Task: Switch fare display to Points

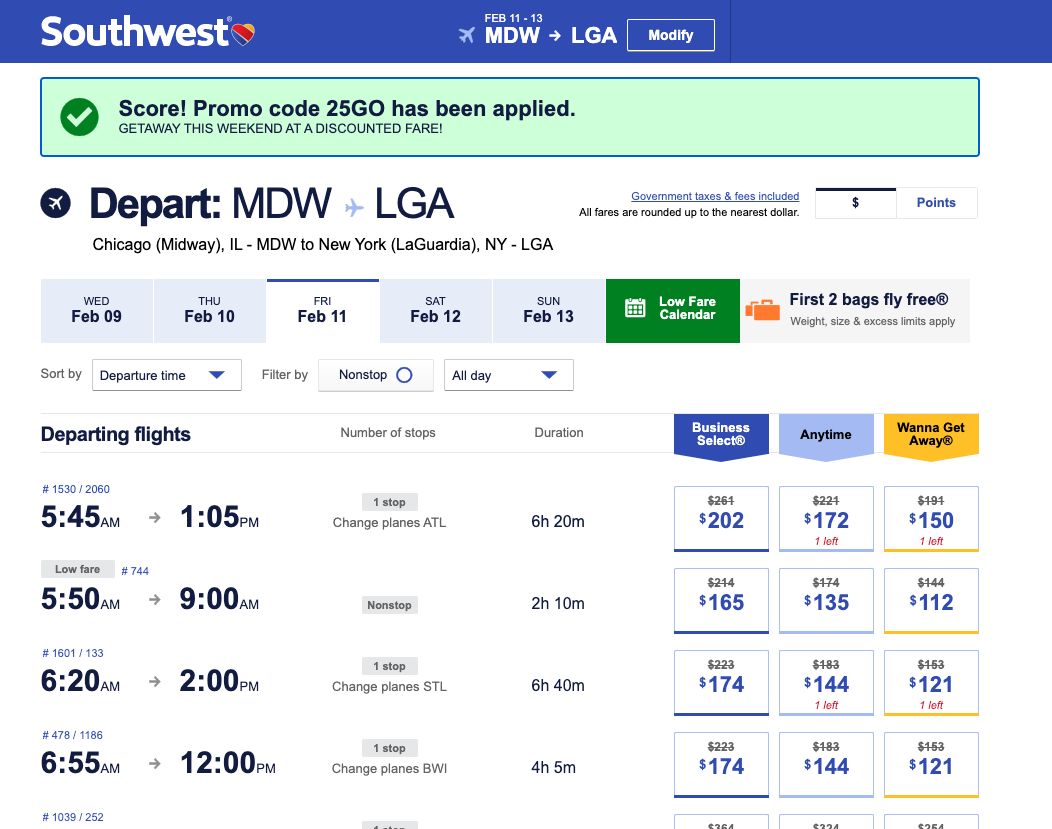Action: coord(936,202)
